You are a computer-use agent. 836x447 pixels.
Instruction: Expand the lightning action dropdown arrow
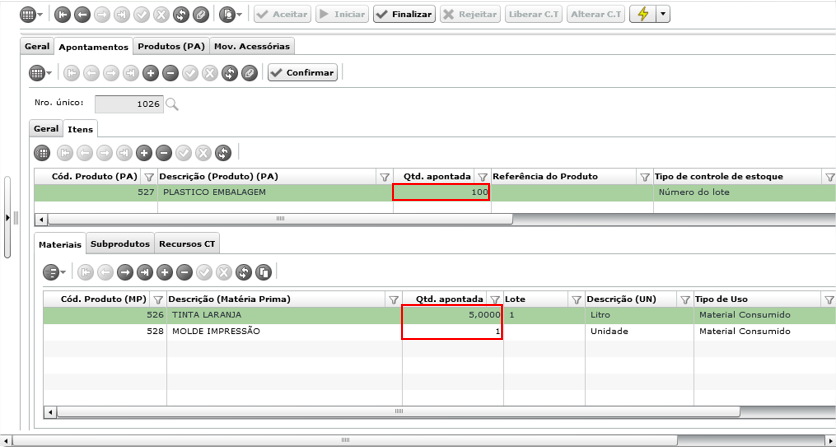pyautogui.click(x=663, y=15)
